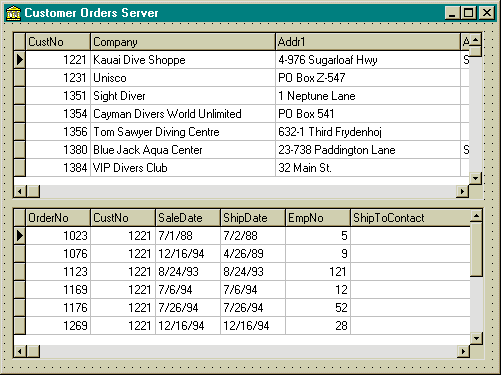Click the SaleDate column header
Screen dimensions: 501x375
click(x=188, y=218)
